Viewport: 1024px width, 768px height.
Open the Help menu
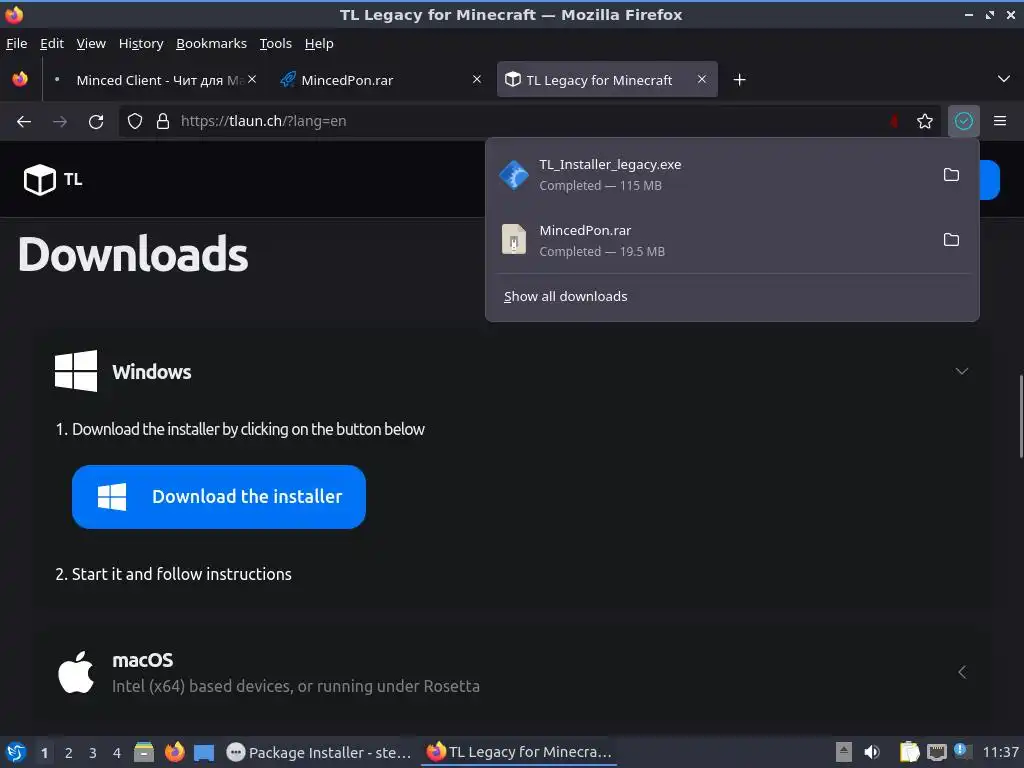319,44
